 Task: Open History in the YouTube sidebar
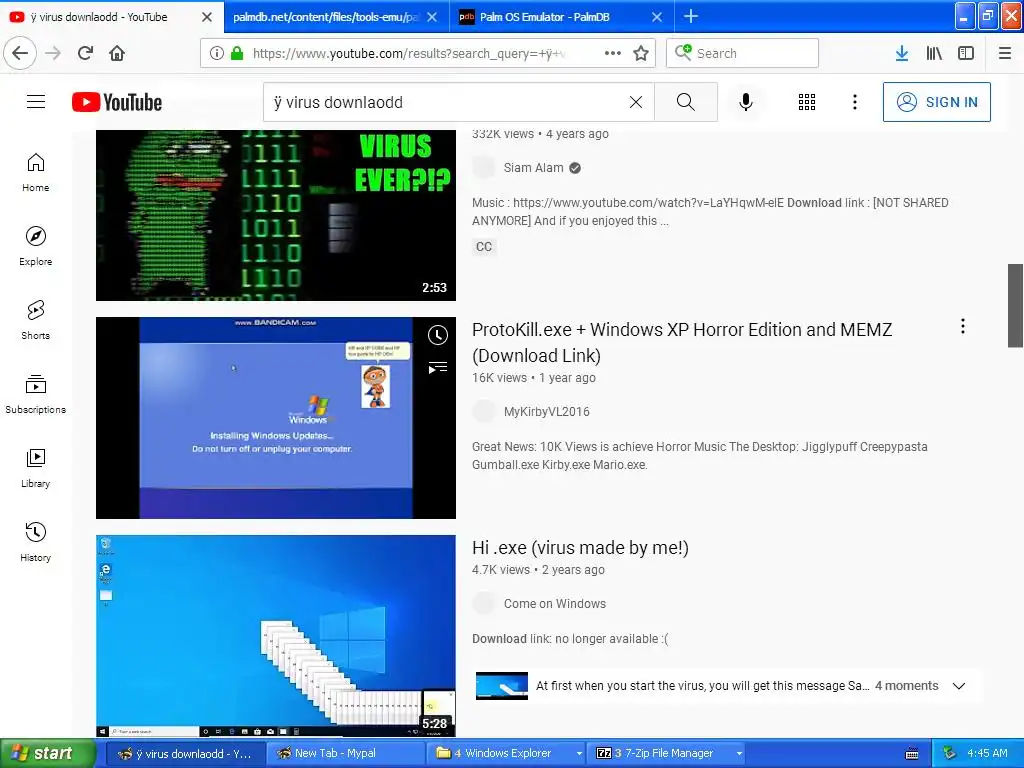tap(35, 542)
